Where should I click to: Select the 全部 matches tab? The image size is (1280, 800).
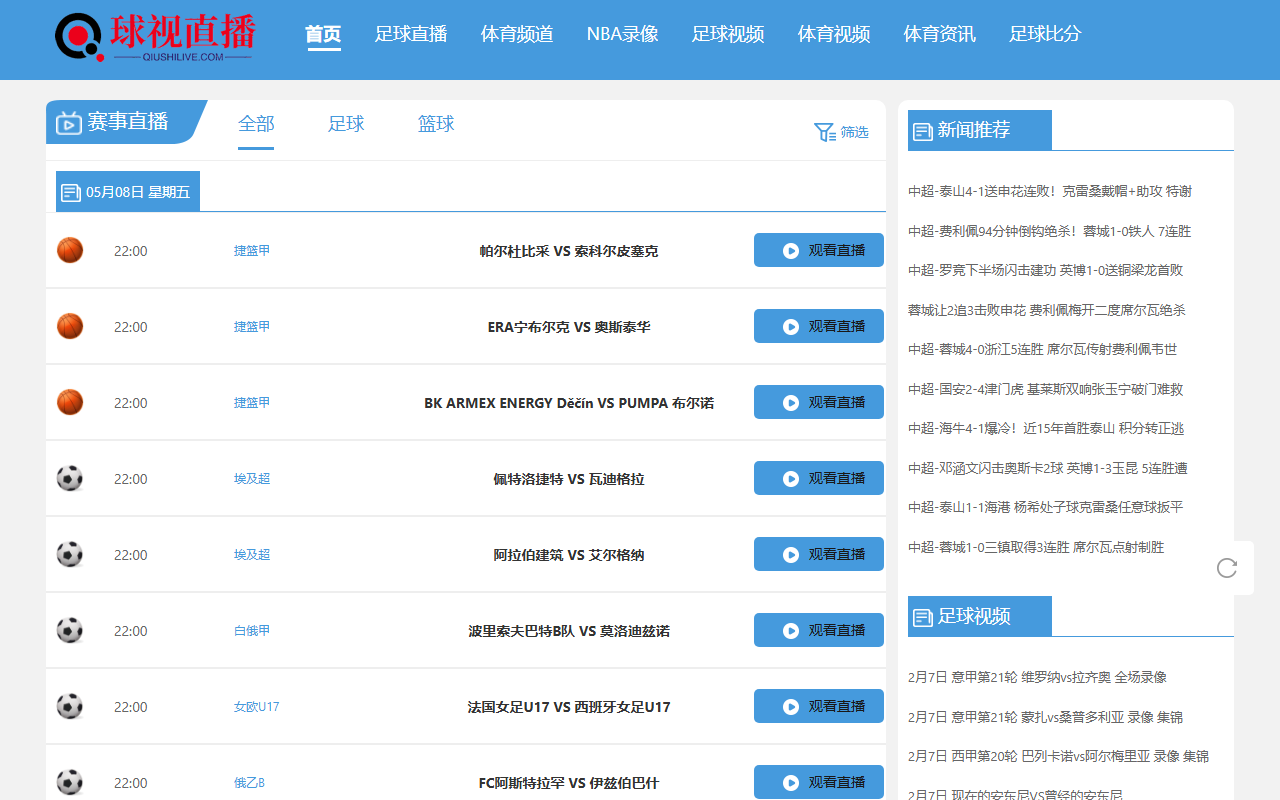pos(256,124)
